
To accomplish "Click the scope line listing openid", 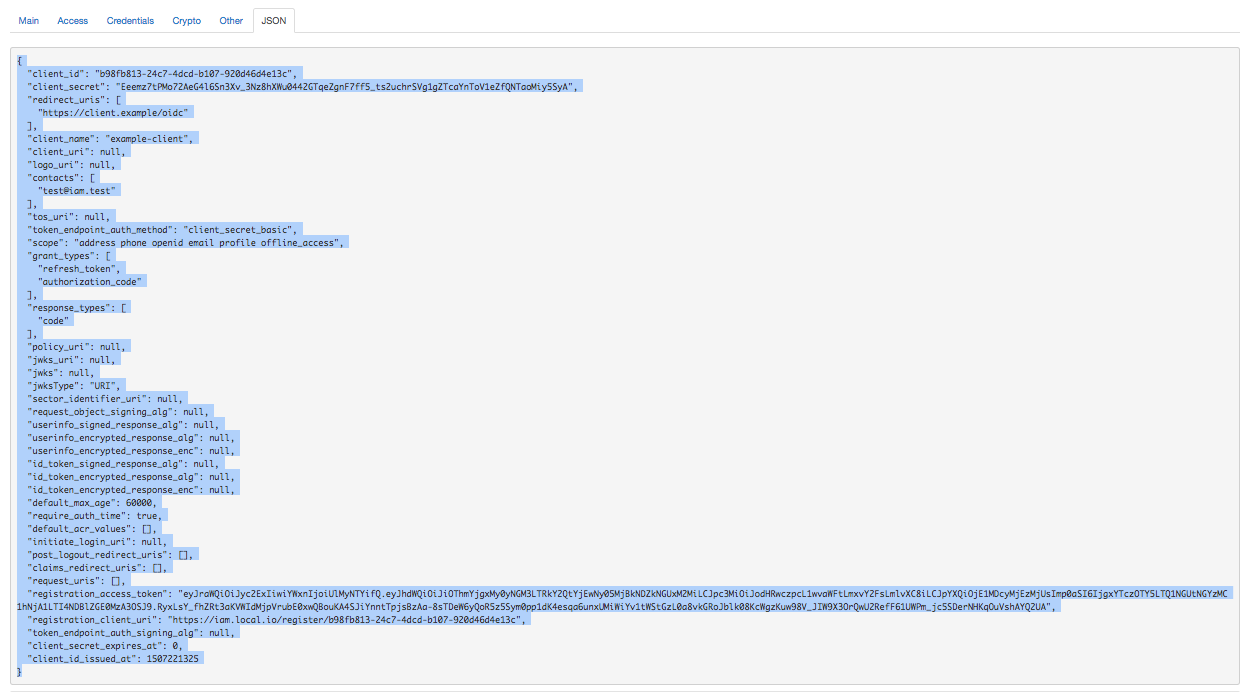I will (187, 242).
